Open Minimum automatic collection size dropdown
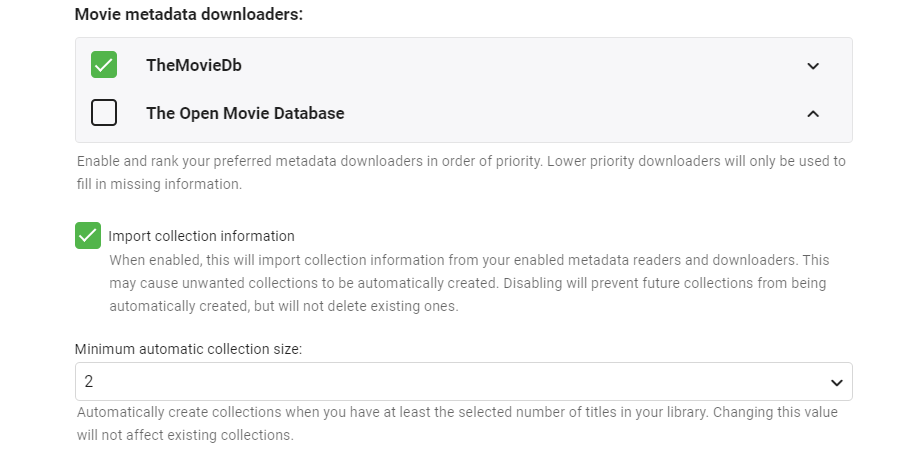923x457 pixels. pyautogui.click(x=463, y=382)
